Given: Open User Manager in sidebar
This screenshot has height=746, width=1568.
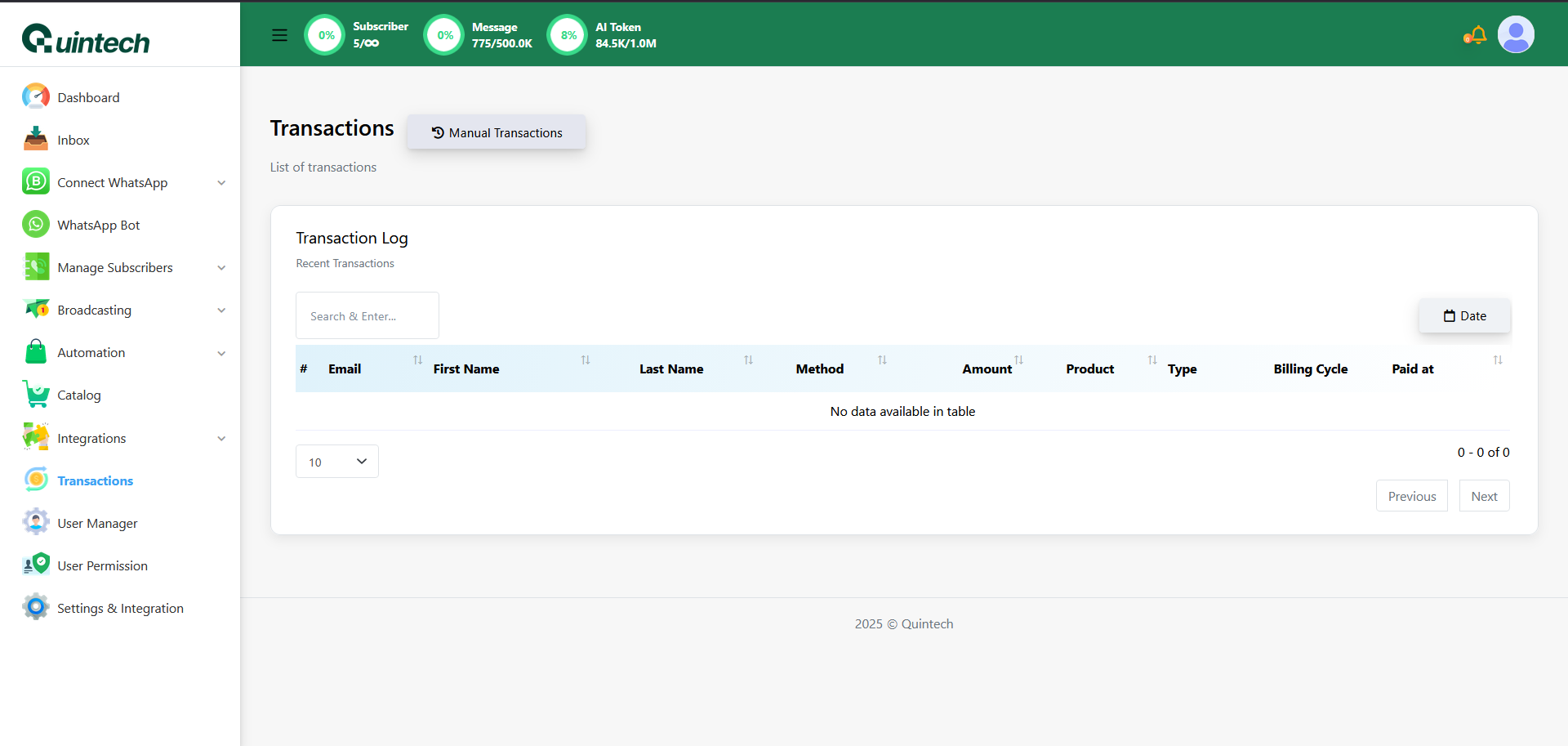Looking at the screenshot, I should (x=97, y=523).
